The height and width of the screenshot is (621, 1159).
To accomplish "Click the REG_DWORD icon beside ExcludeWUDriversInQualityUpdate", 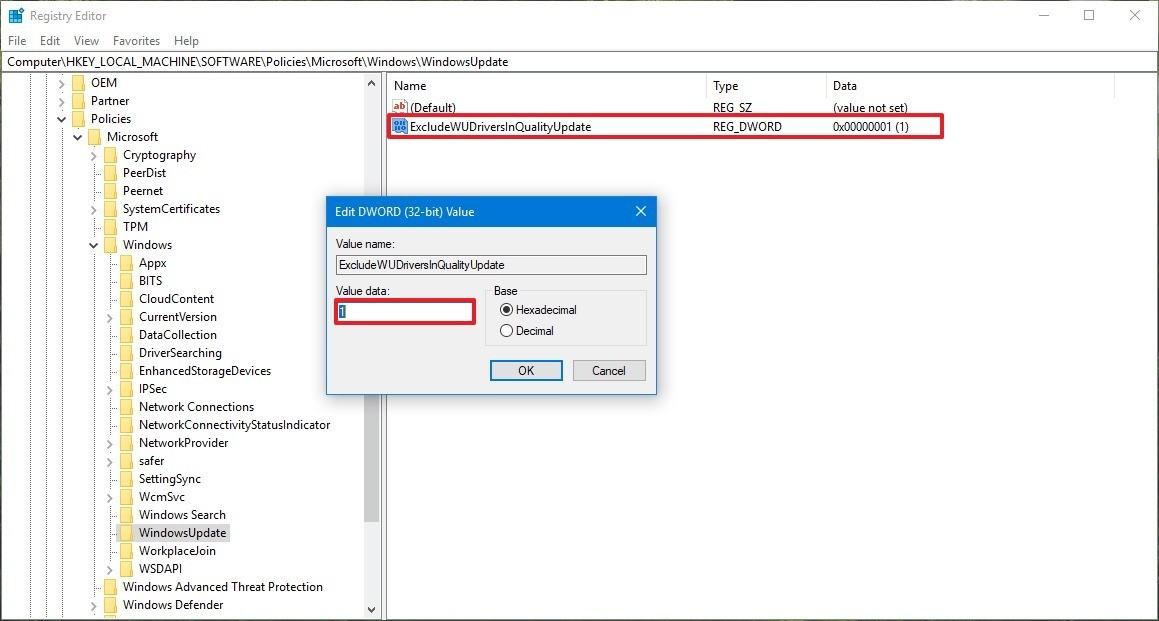I will pyautogui.click(x=399, y=126).
